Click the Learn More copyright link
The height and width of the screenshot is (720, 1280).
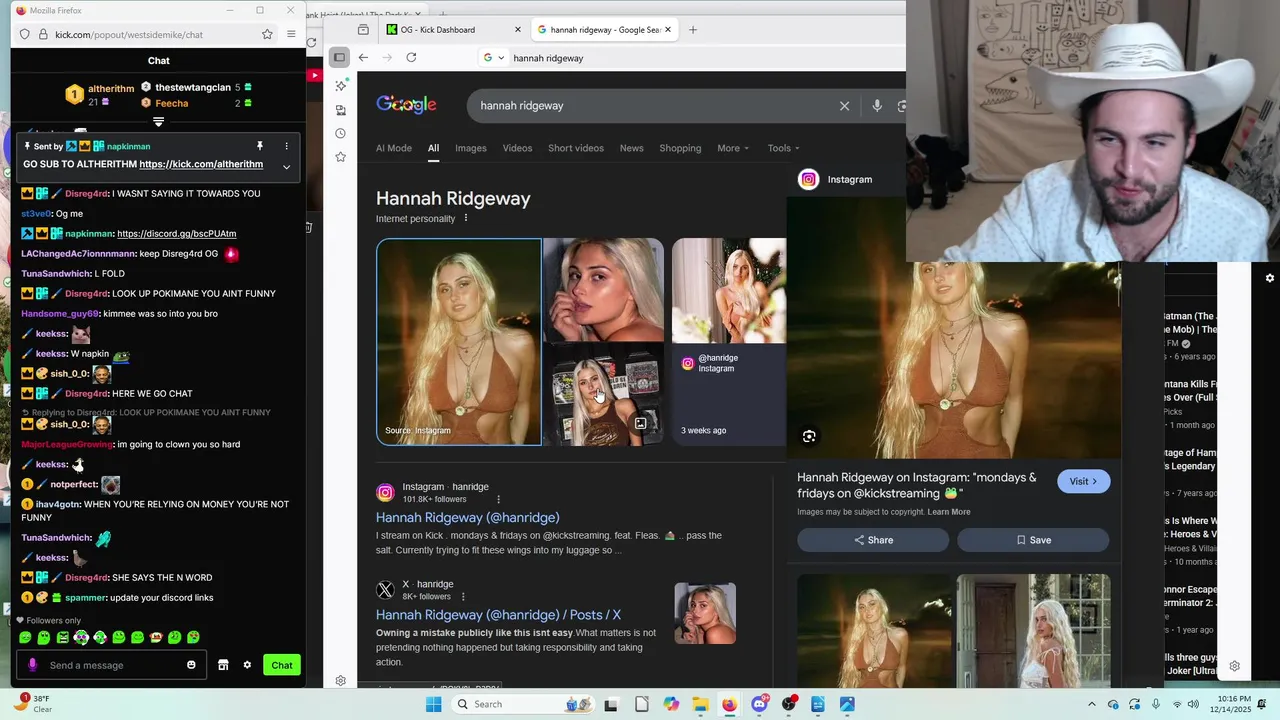(x=949, y=512)
